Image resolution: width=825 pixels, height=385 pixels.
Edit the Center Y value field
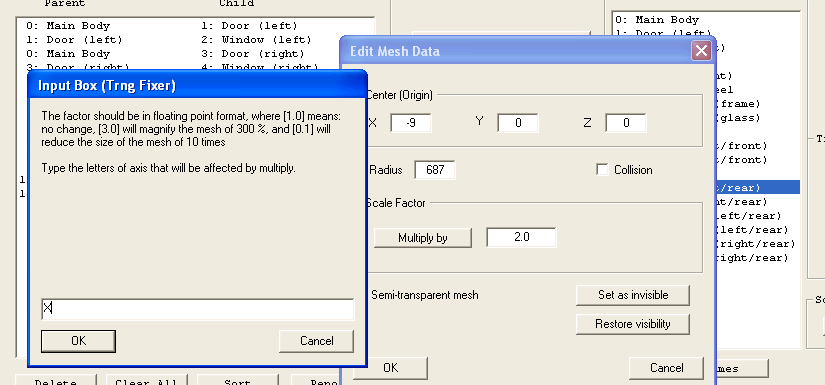(x=518, y=123)
